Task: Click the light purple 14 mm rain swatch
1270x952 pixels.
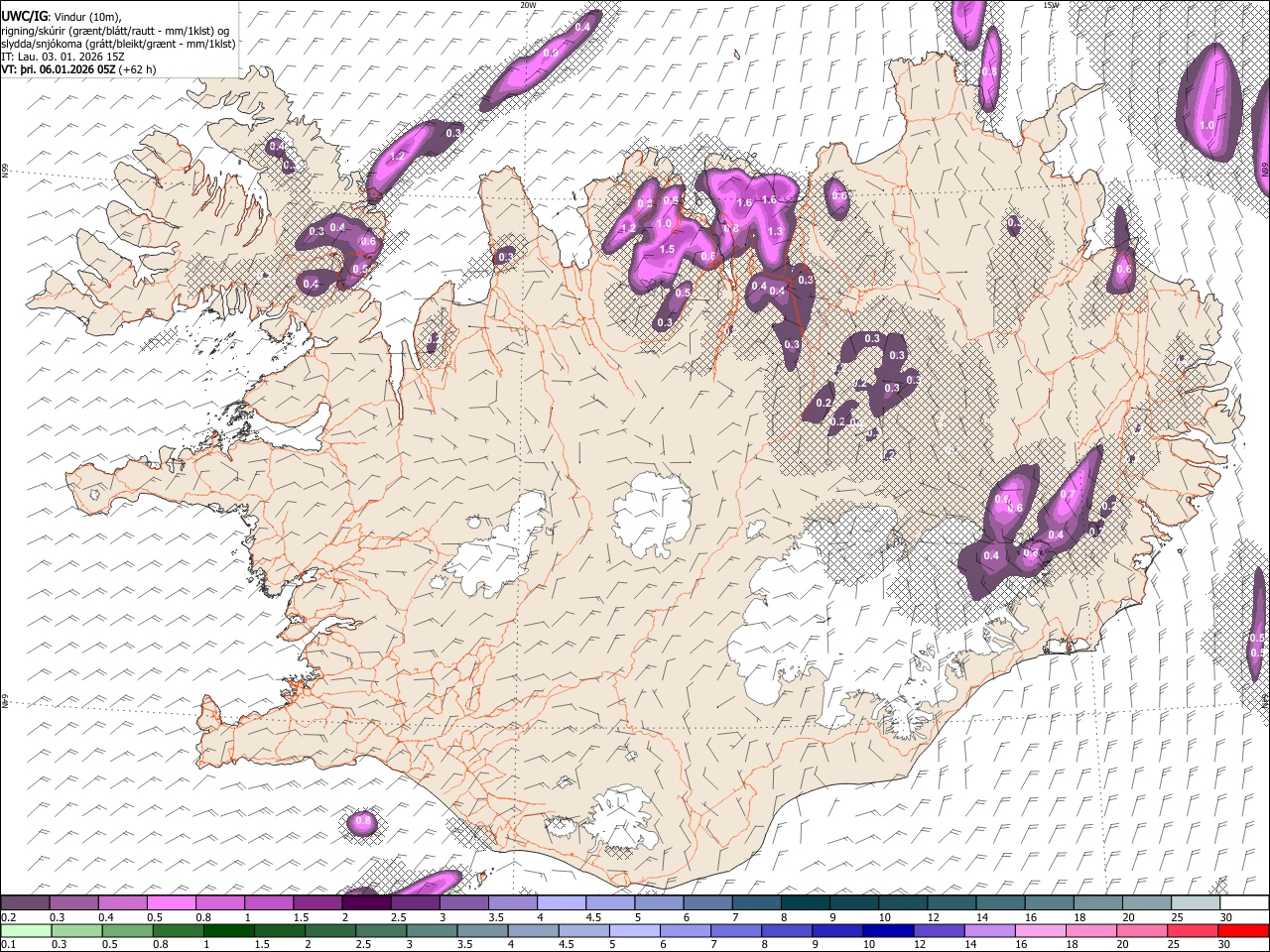Action: point(989,930)
